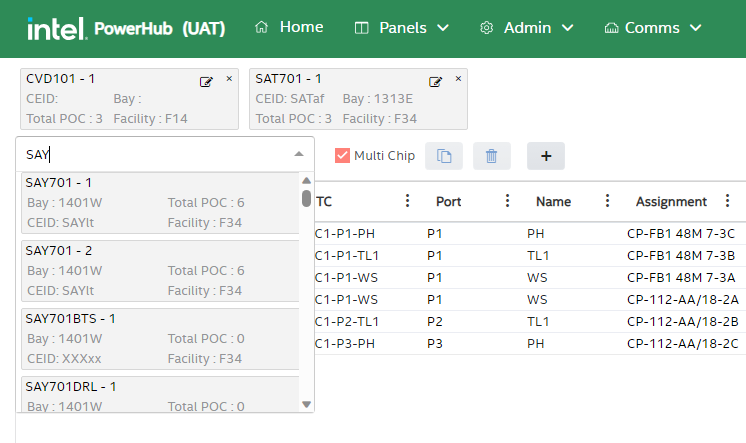This screenshot has width=746, height=443.
Task: Collapse the SAY search dropdown arrow
Action: [298, 154]
